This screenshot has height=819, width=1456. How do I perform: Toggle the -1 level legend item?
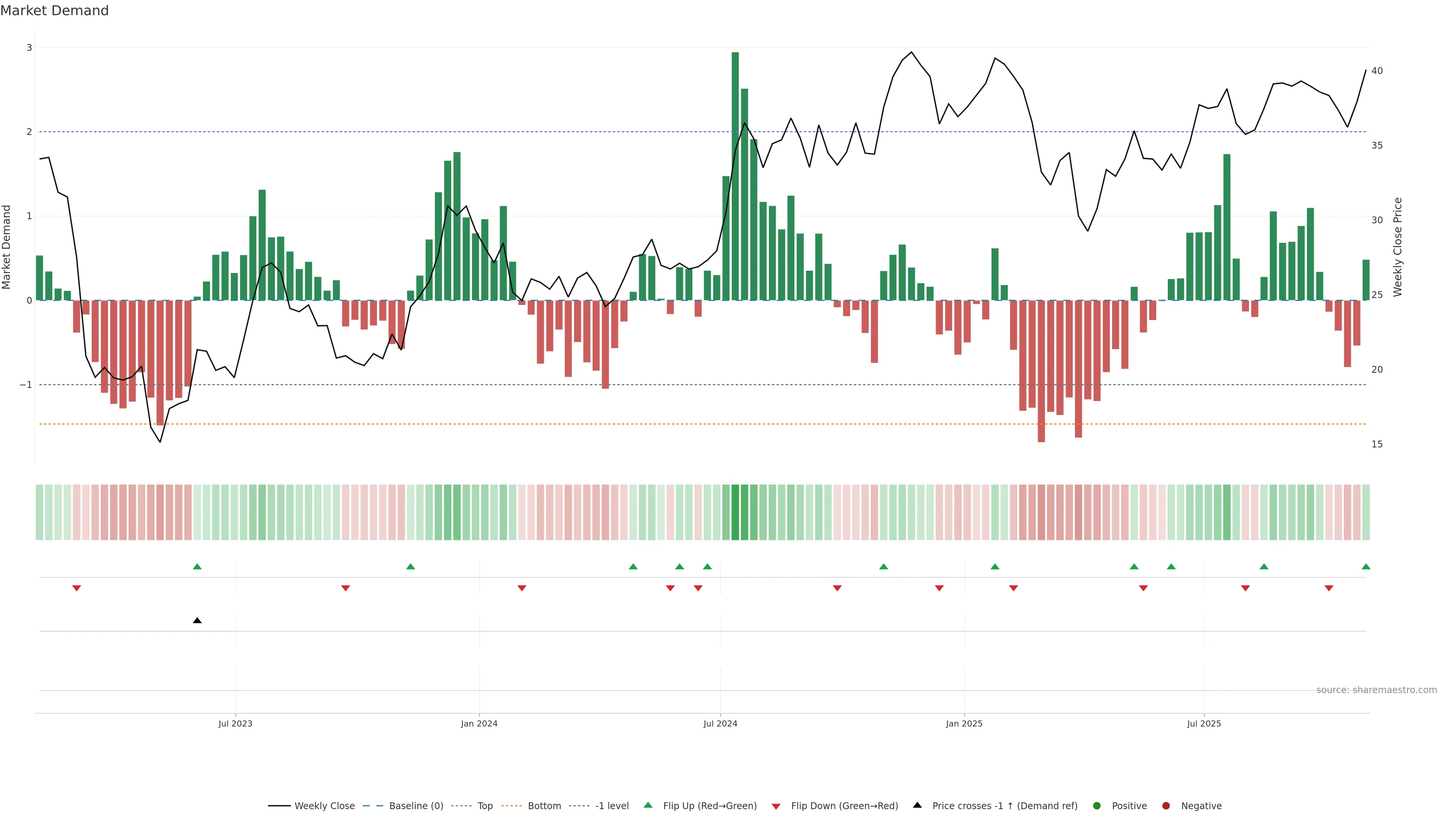click(612, 806)
